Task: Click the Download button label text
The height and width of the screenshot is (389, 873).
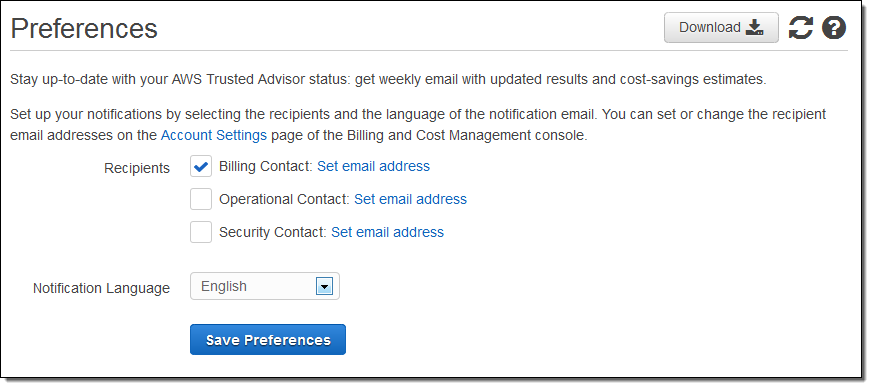Action: (710, 27)
